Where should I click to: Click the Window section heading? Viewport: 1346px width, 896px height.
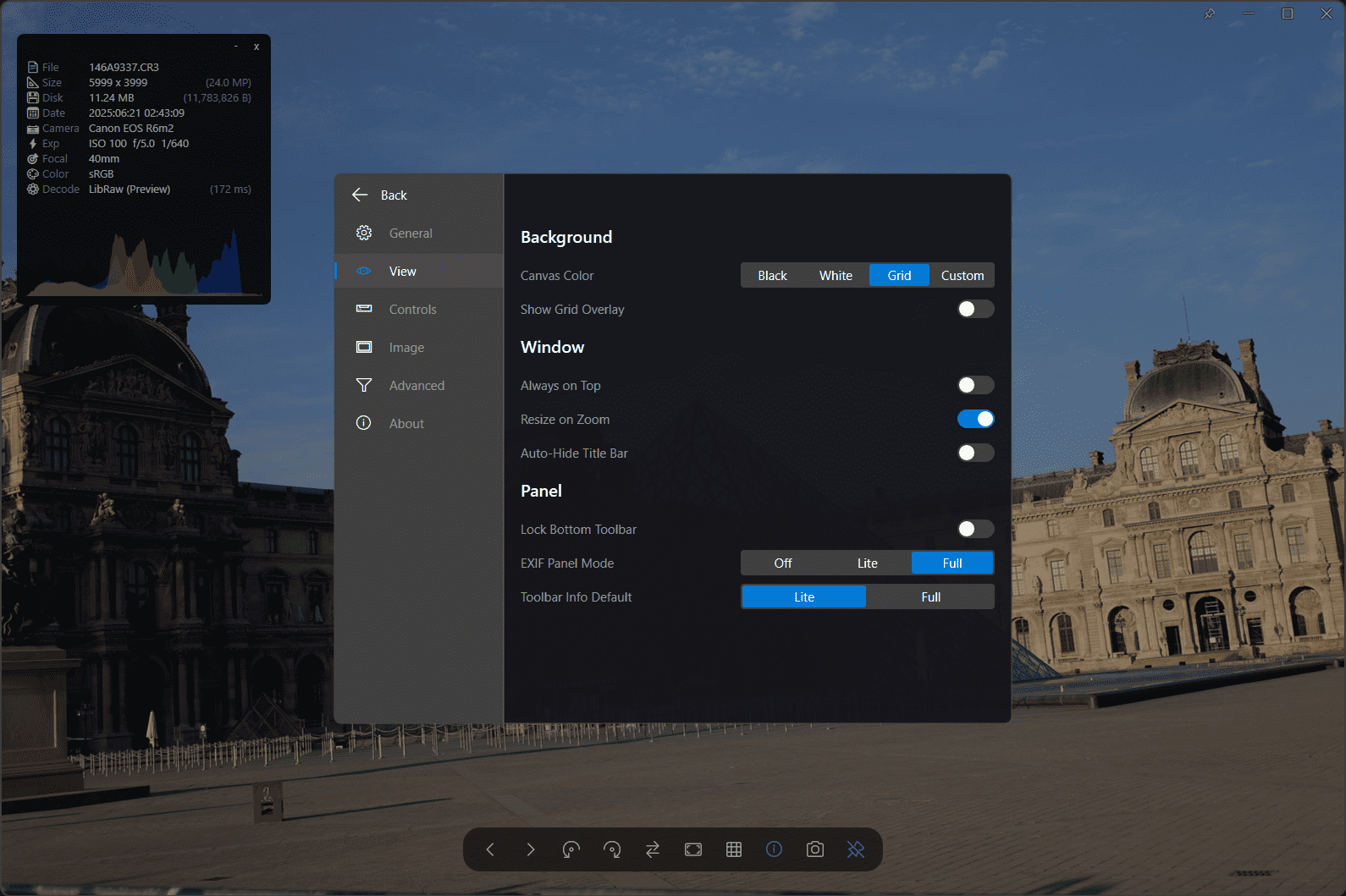pyautogui.click(x=552, y=347)
